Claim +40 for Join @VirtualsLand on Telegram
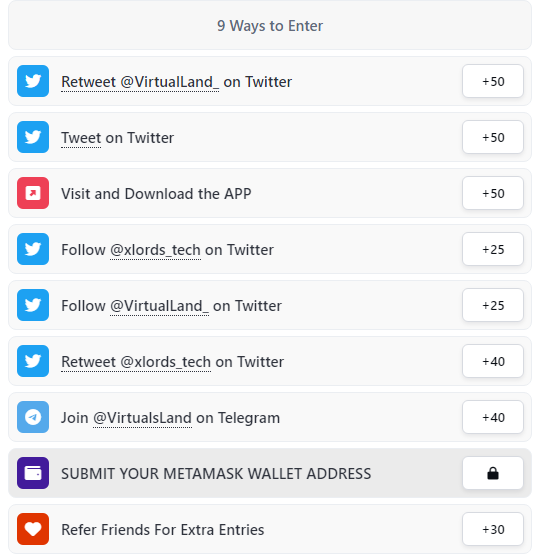This screenshot has height=560, width=540. pyautogui.click(x=493, y=417)
